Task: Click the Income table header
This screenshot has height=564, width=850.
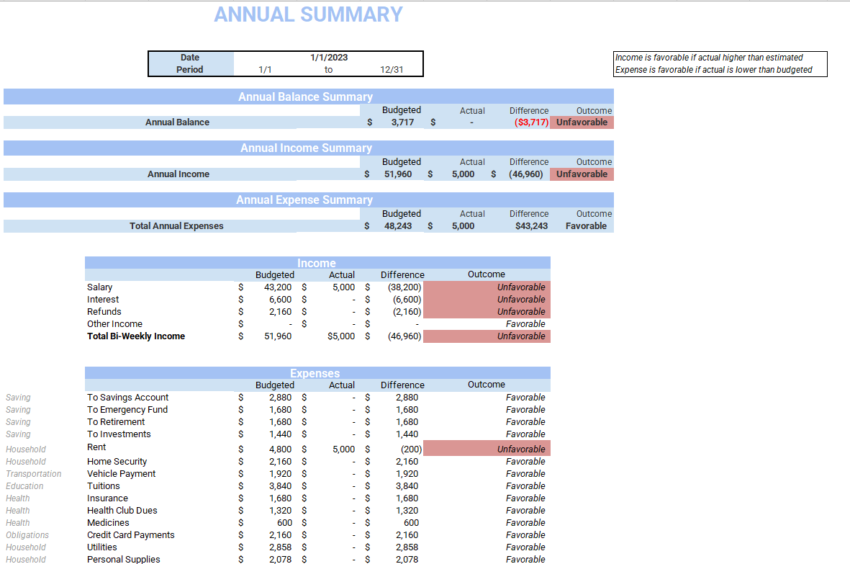Action: tap(317, 263)
